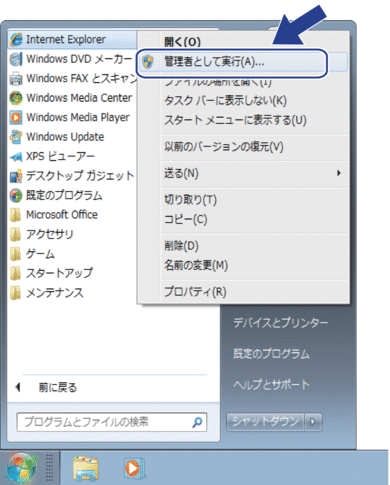Expand the 送る(N) submenu arrow

click(x=339, y=173)
